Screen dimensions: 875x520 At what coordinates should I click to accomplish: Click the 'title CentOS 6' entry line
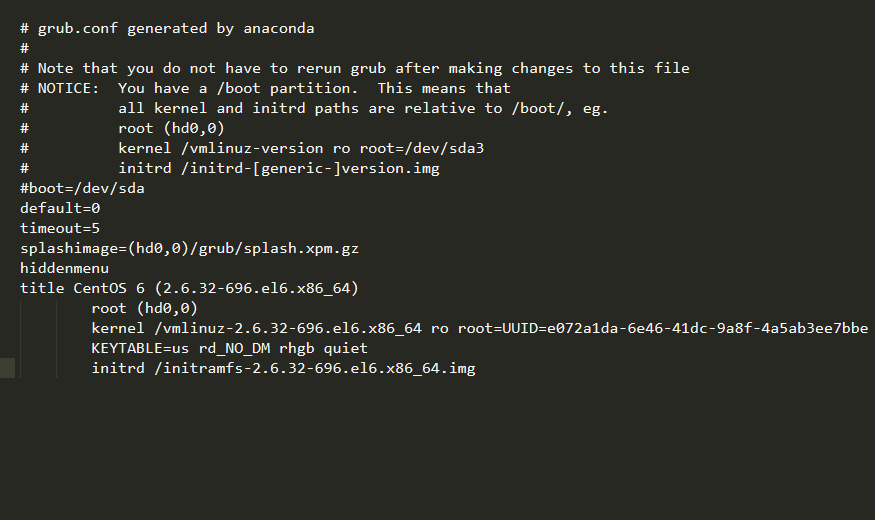[190, 289]
